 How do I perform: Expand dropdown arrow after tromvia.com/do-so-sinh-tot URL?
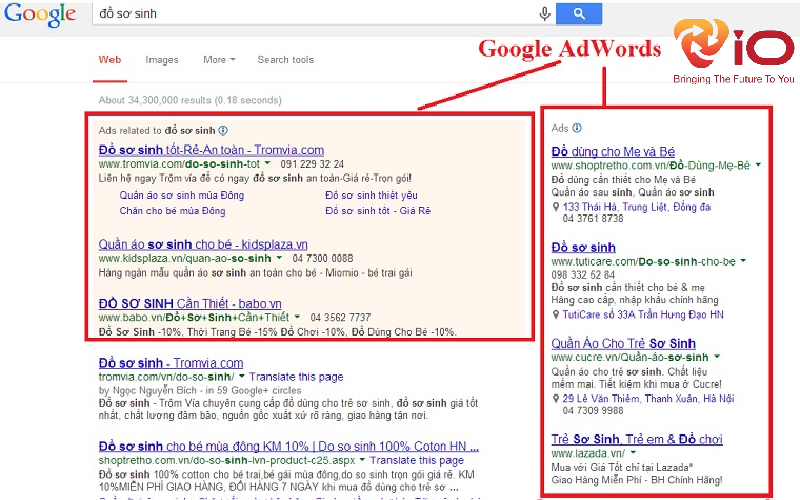[267, 164]
